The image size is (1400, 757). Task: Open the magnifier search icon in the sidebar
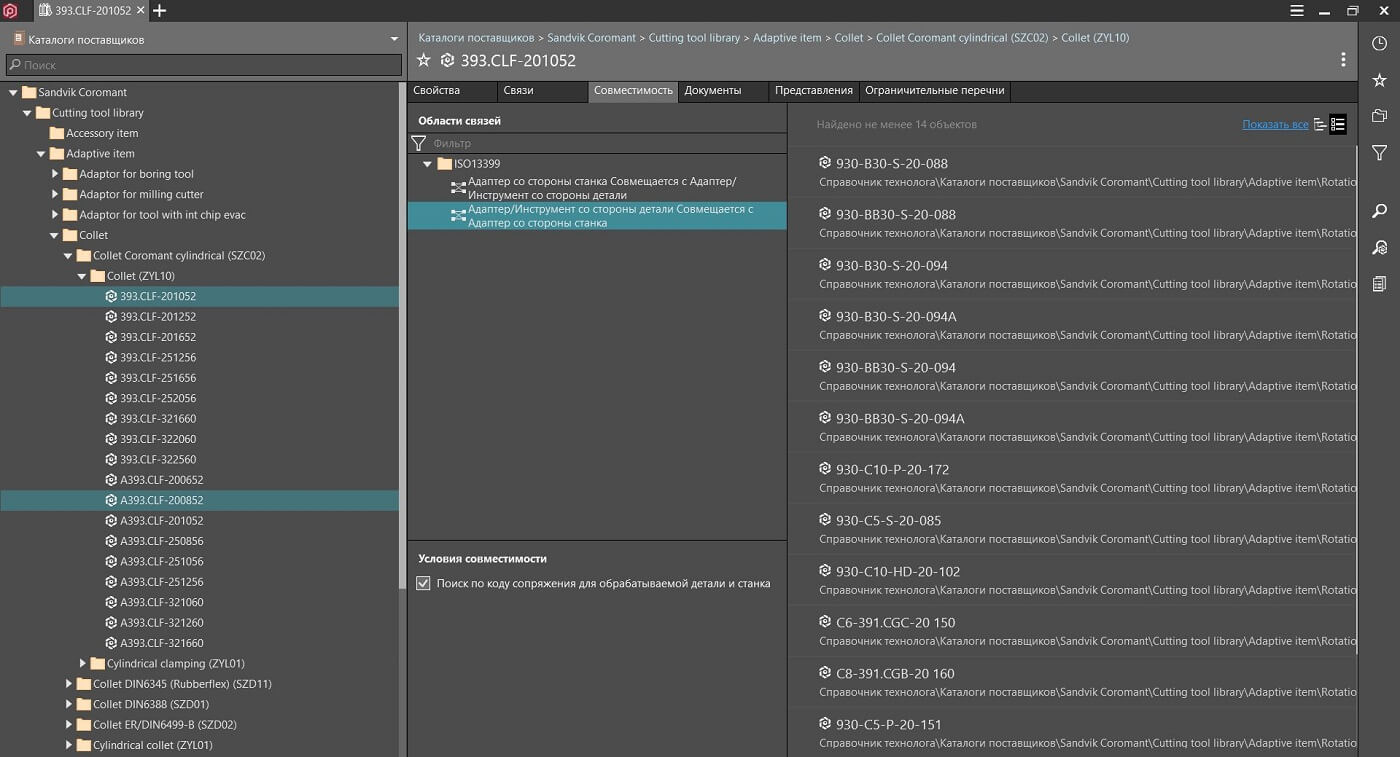1379,211
